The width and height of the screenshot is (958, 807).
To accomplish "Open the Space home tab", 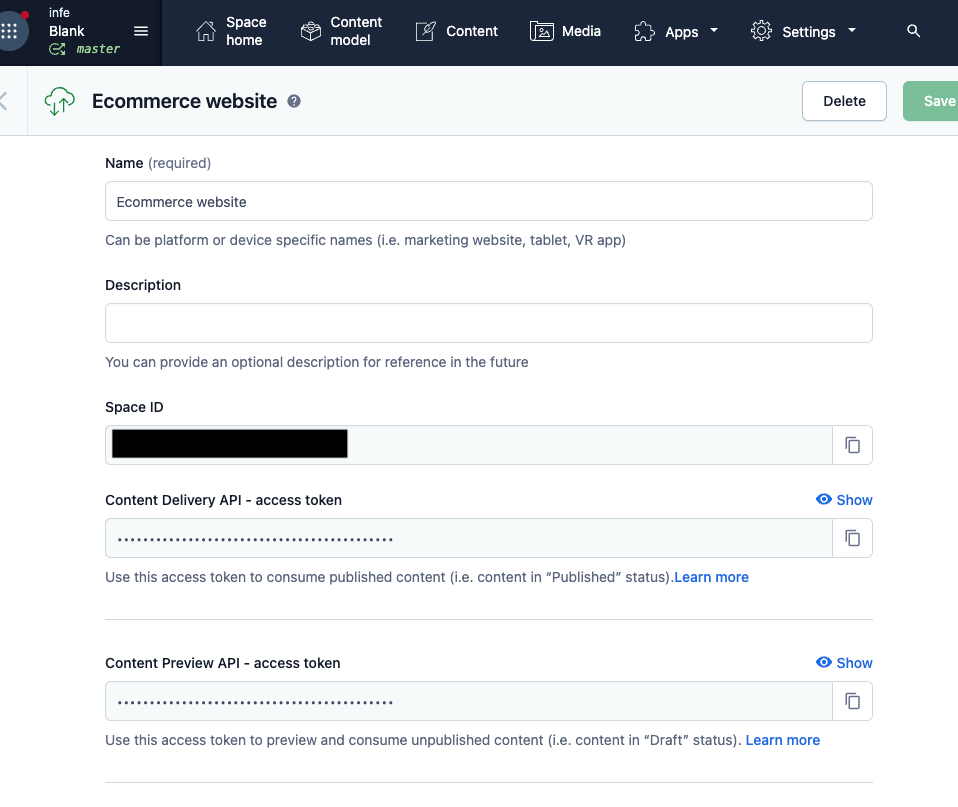I will [x=231, y=31].
